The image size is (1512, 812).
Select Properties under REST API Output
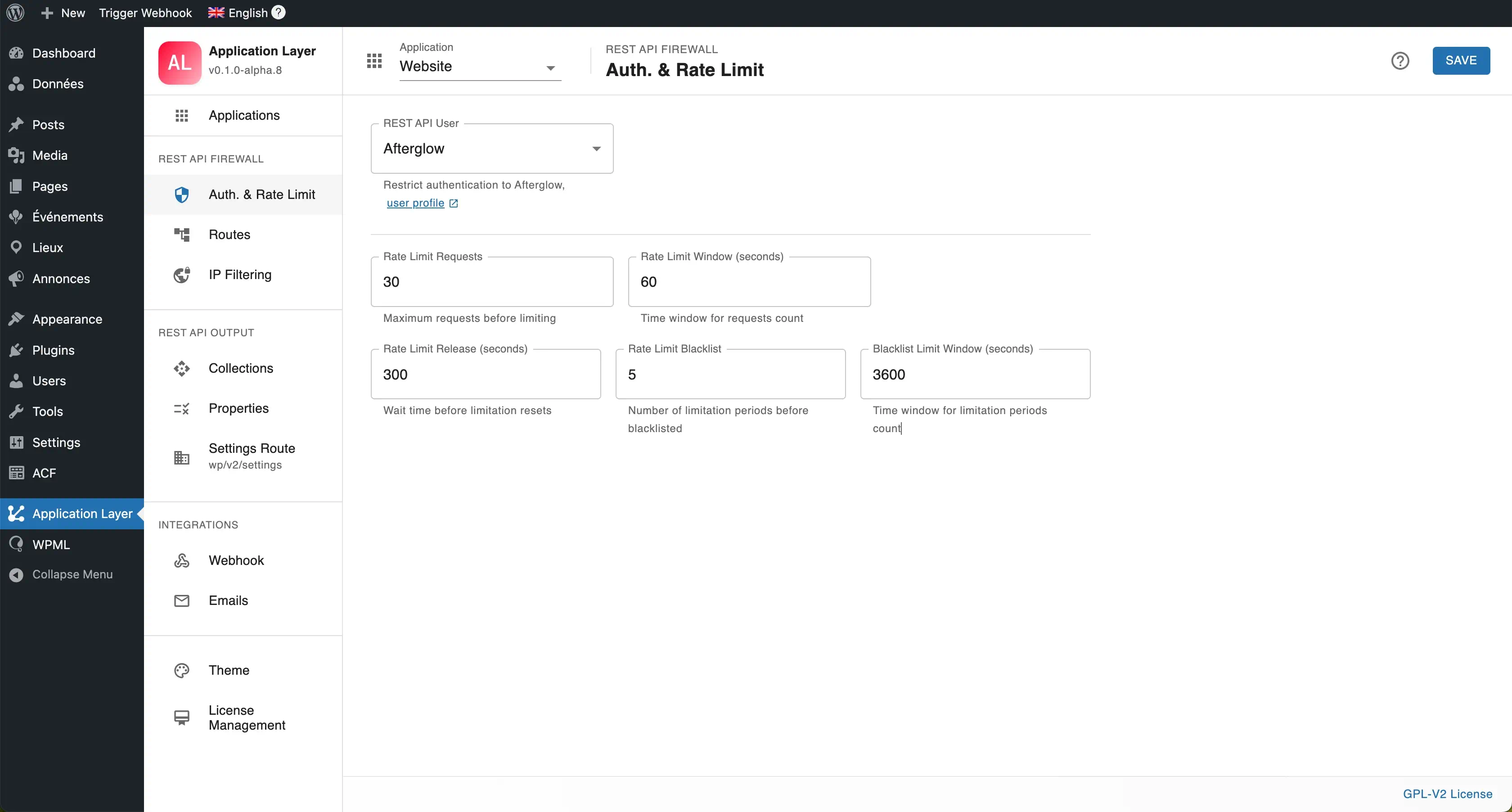(x=238, y=408)
